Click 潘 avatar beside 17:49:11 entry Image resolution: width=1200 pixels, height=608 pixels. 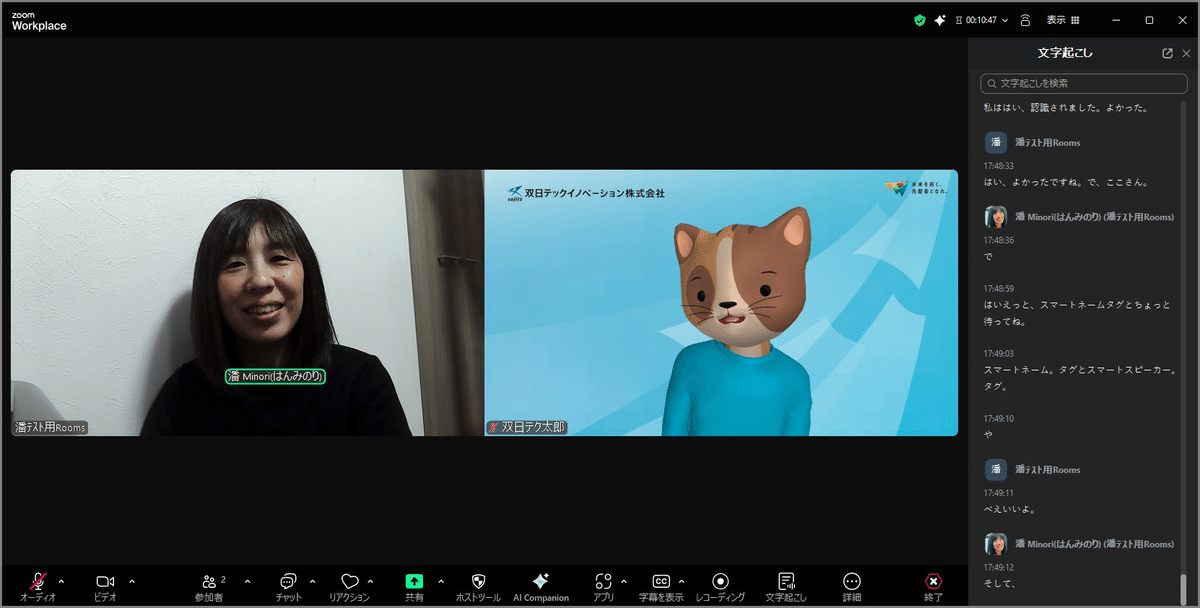pos(995,469)
